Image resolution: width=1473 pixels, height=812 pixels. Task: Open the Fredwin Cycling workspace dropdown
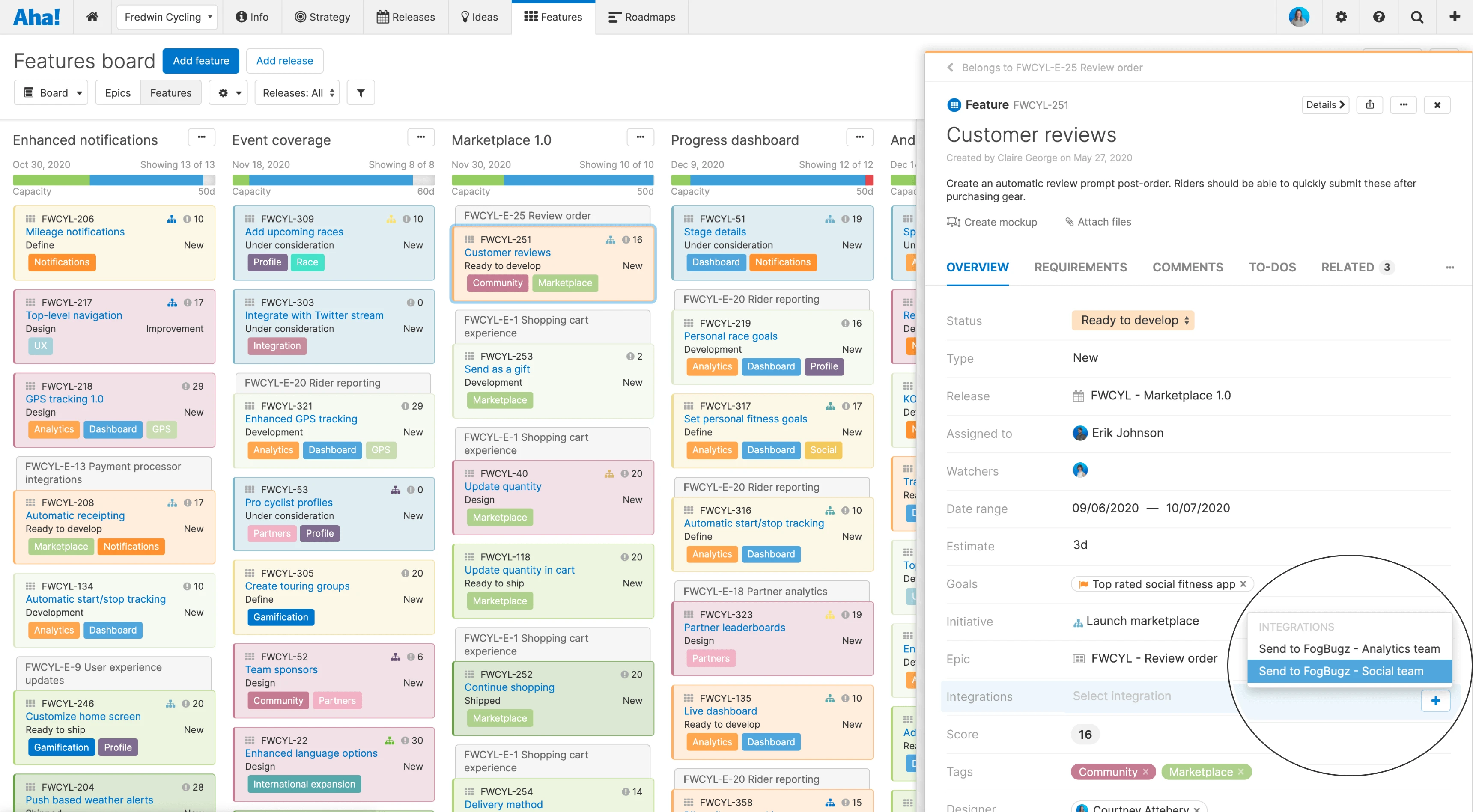point(167,17)
